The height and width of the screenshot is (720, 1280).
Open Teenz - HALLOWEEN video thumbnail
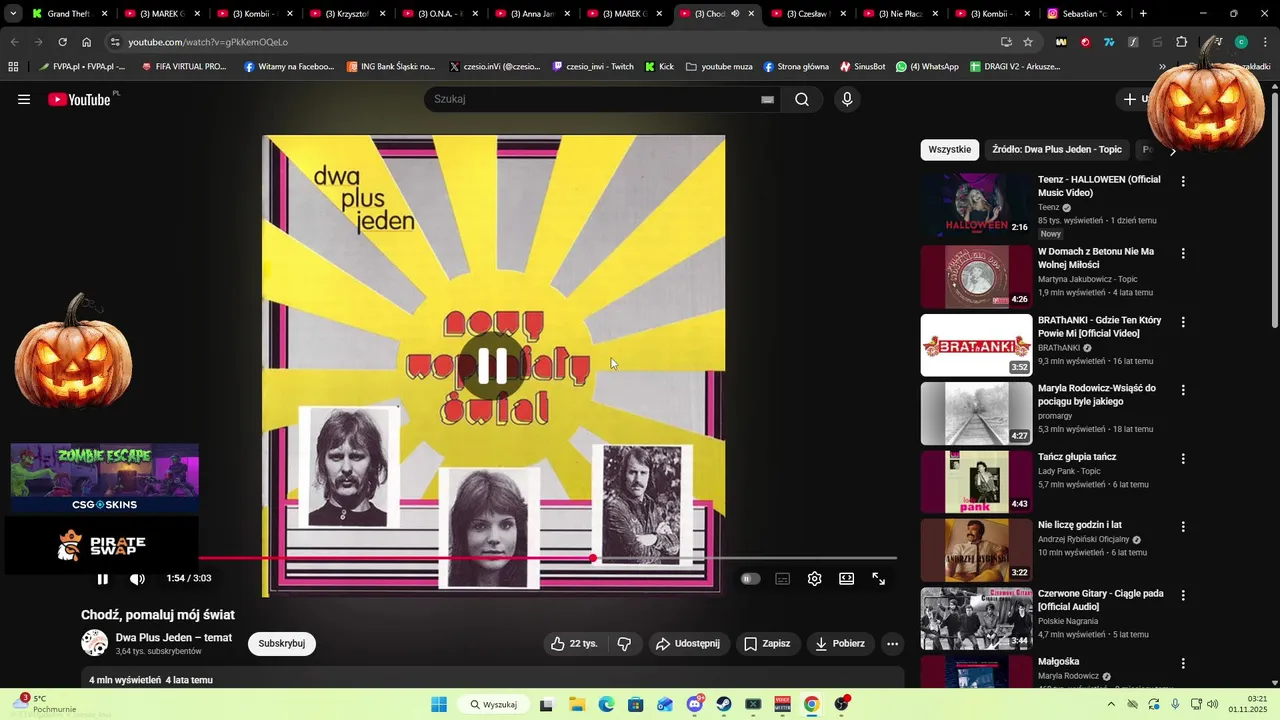[x=976, y=205]
